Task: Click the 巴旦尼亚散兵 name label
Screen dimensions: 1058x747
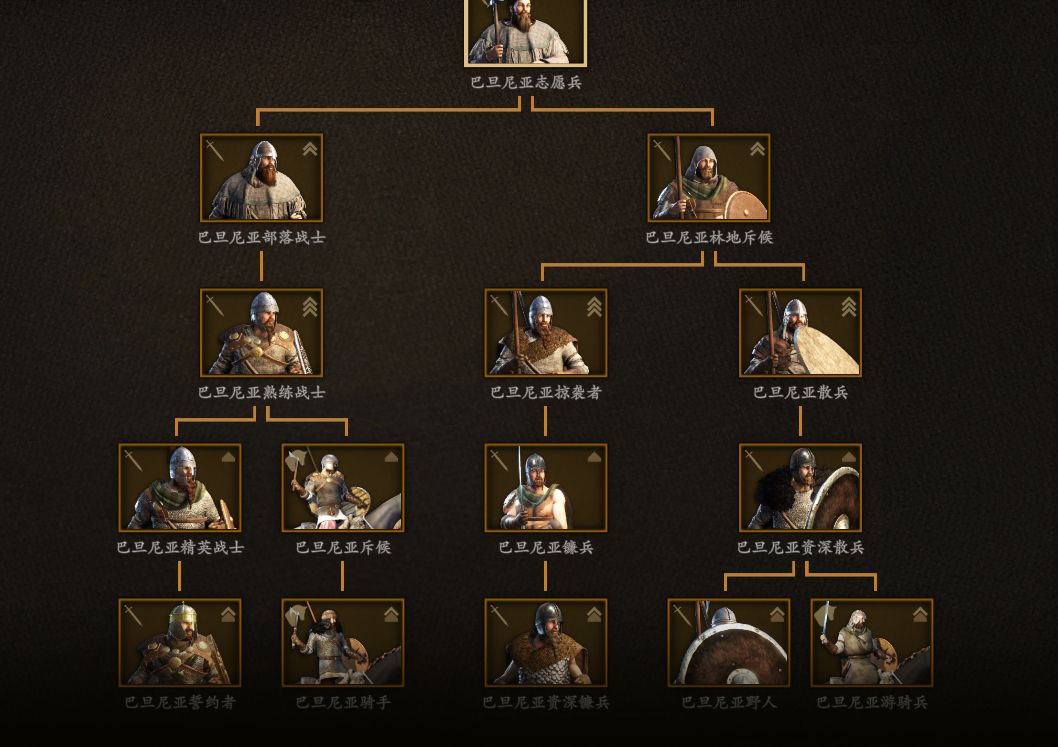Action: [800, 392]
